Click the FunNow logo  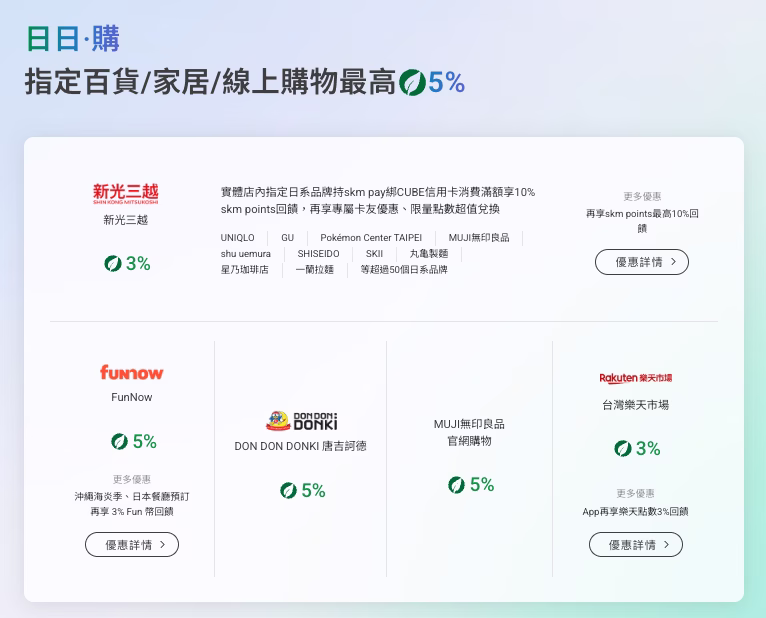coord(131,372)
